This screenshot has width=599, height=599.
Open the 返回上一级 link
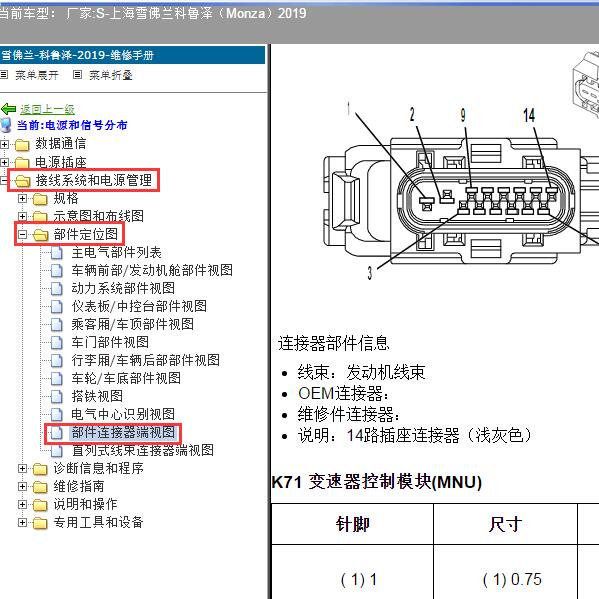(x=47, y=109)
